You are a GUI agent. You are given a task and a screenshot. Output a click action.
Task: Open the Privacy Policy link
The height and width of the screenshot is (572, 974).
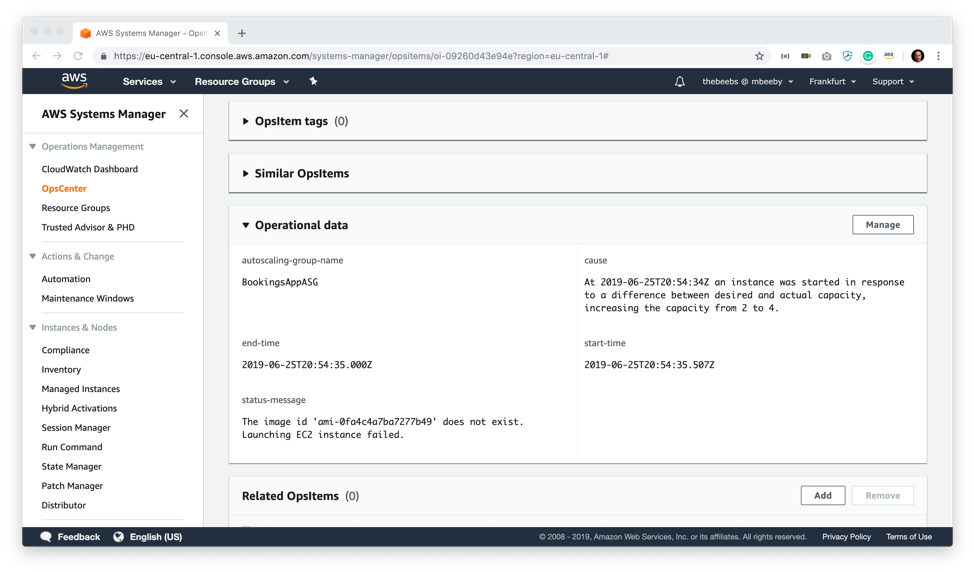[x=846, y=537]
